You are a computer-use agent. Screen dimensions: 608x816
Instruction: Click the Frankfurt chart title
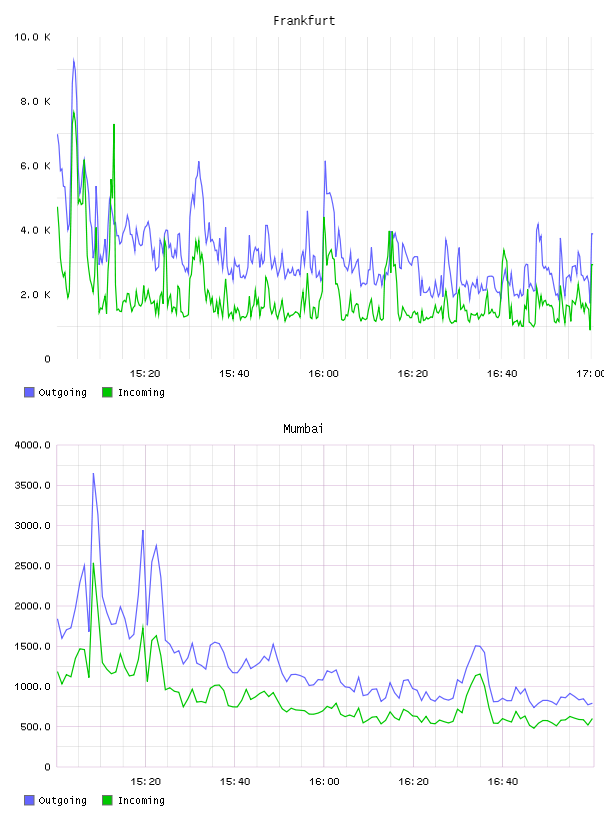point(304,21)
